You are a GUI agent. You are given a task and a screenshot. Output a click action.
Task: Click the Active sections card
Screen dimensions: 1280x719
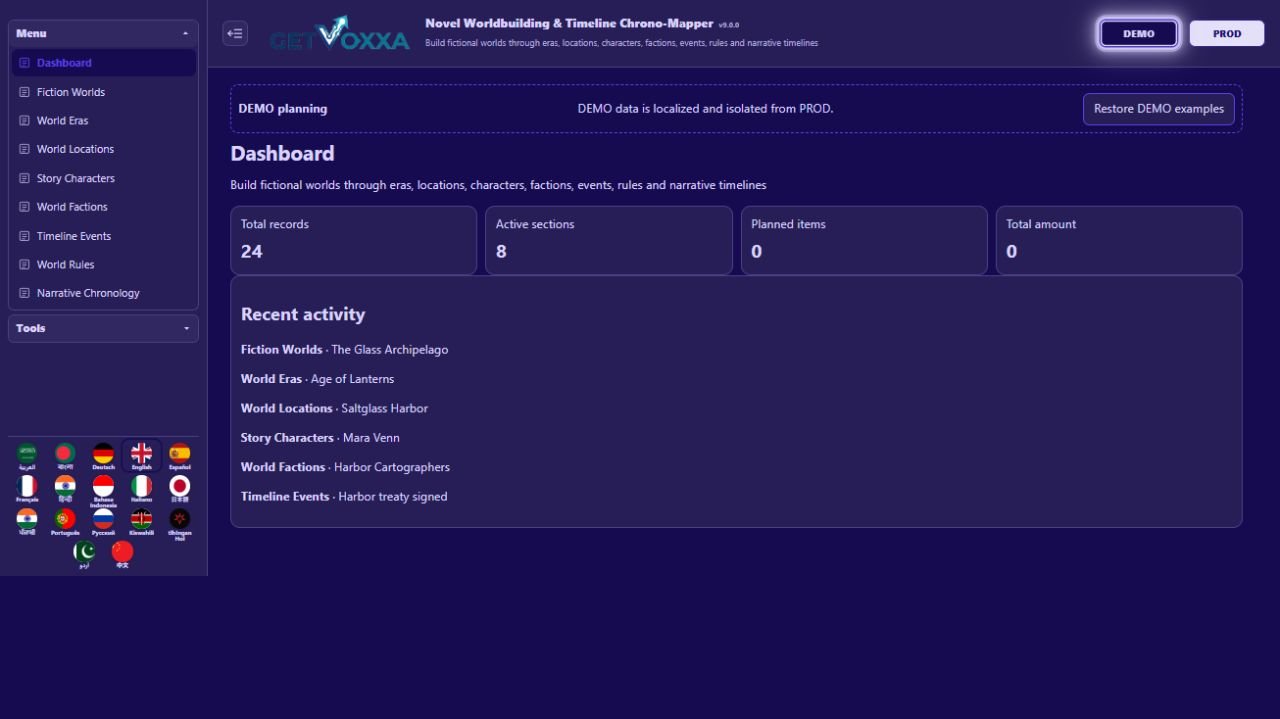(609, 240)
